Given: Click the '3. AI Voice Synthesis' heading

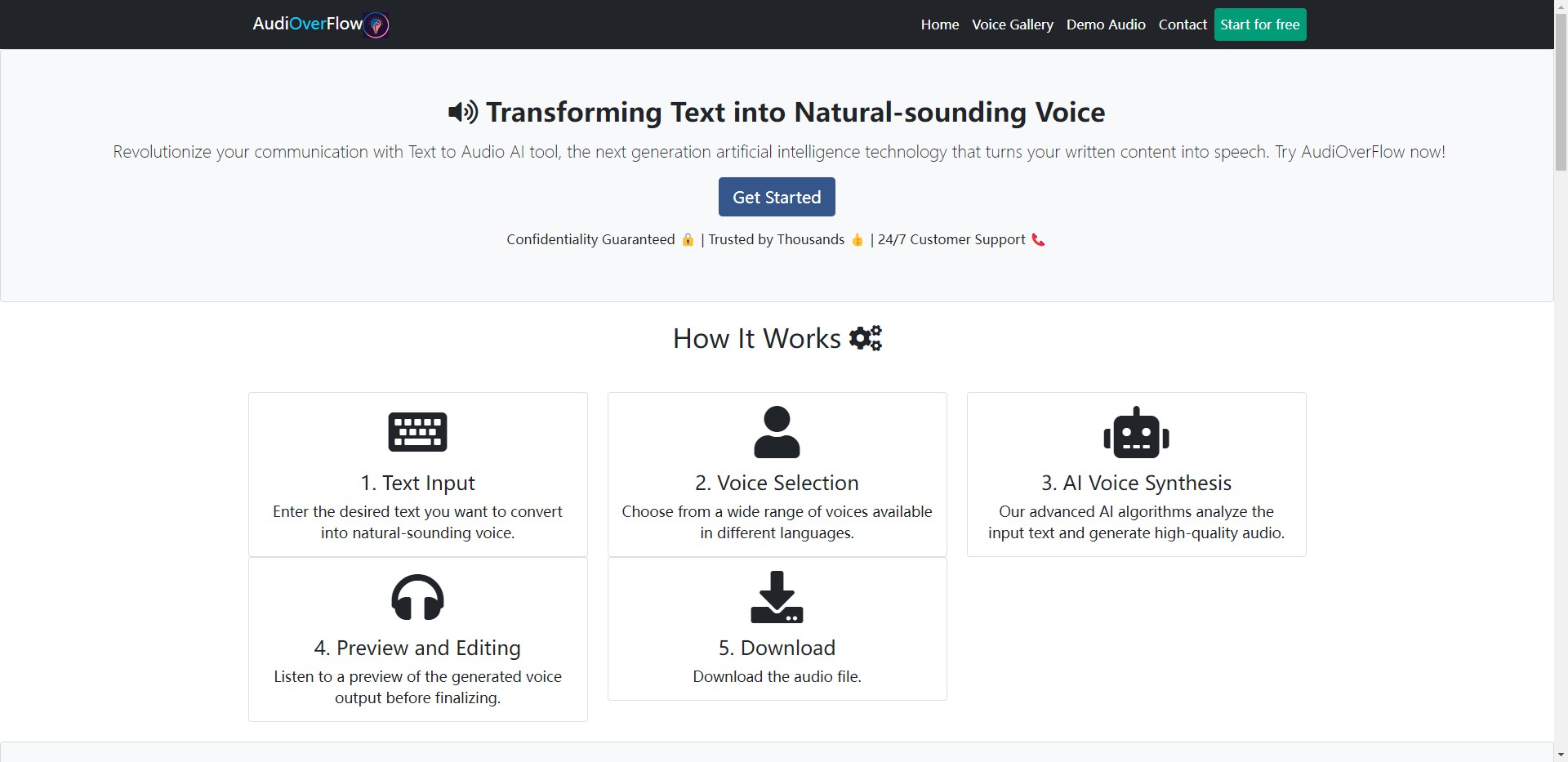Looking at the screenshot, I should [x=1136, y=483].
